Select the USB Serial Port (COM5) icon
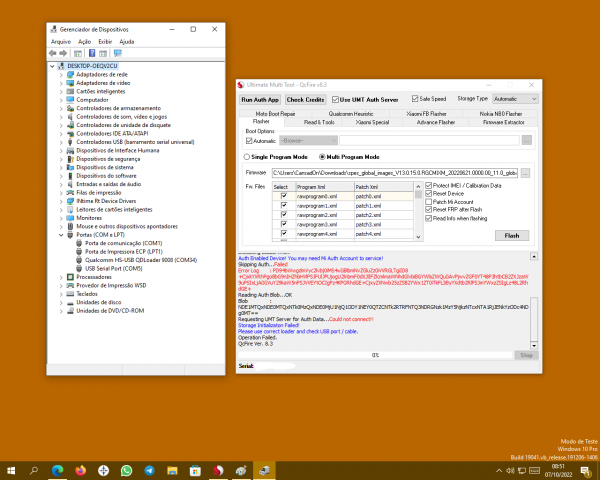Screen dimensions: 600x480 coord(79,268)
